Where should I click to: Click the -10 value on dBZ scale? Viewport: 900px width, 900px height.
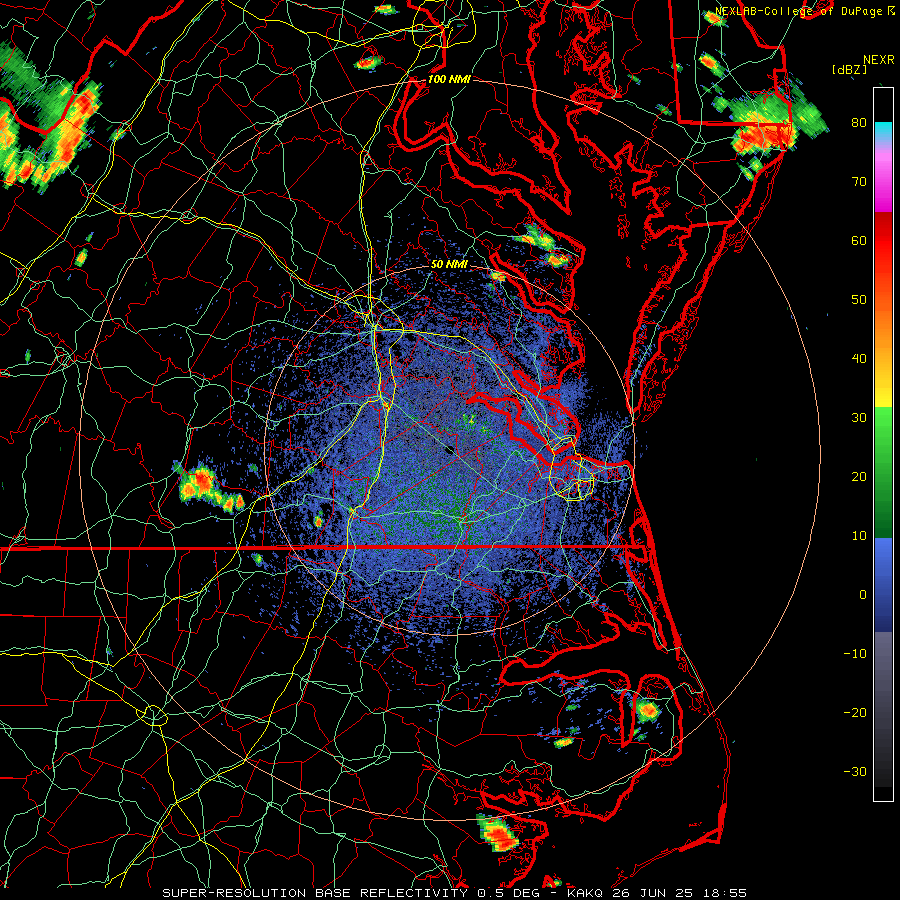click(855, 654)
